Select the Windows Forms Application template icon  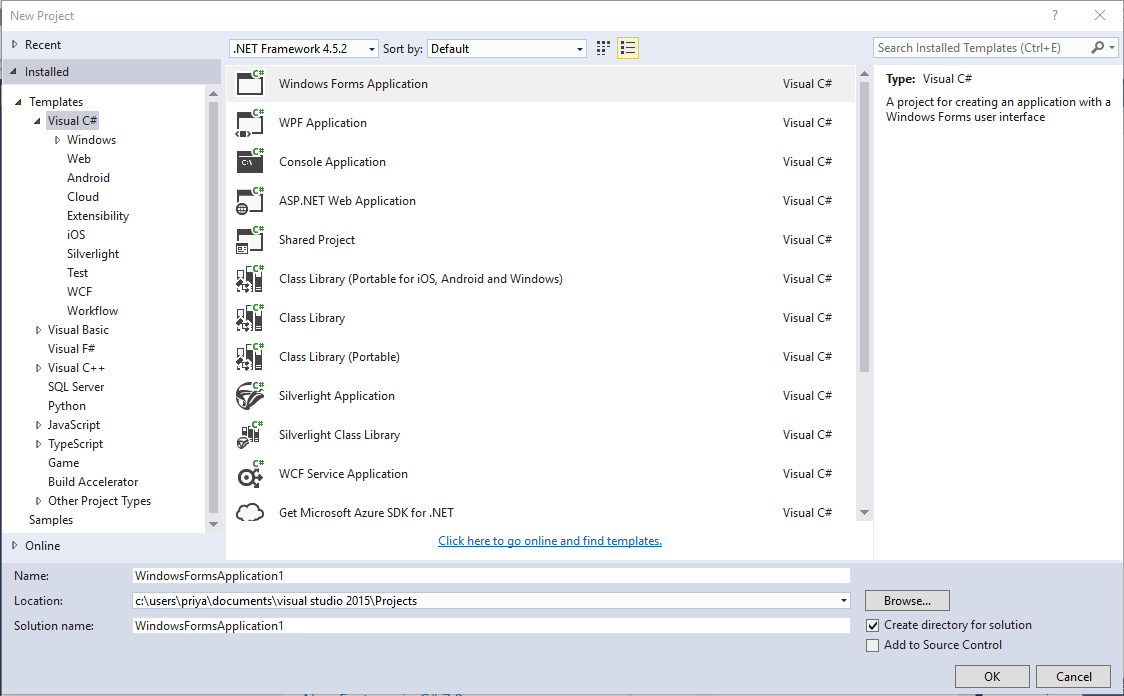point(250,84)
